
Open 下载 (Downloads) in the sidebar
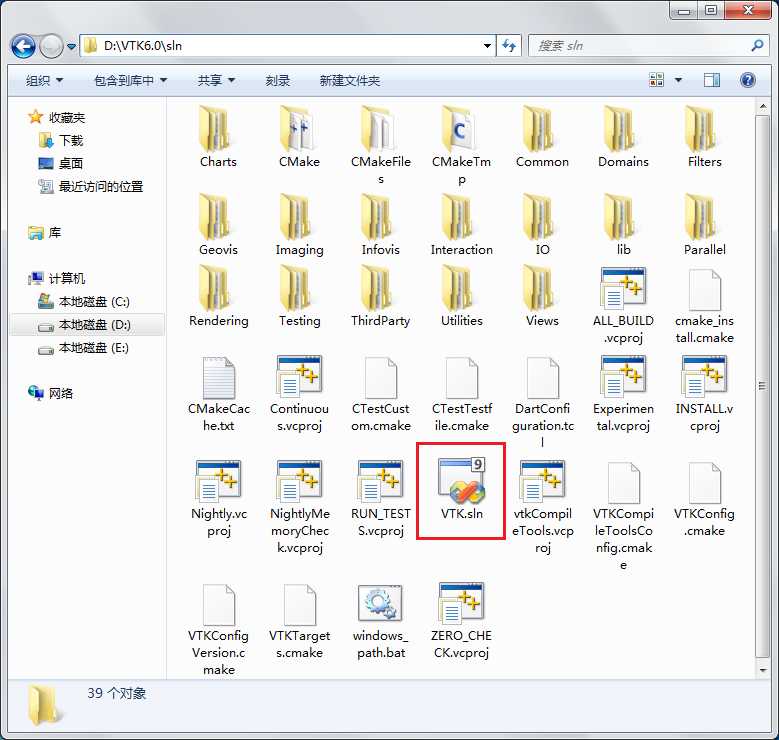[x=61, y=140]
